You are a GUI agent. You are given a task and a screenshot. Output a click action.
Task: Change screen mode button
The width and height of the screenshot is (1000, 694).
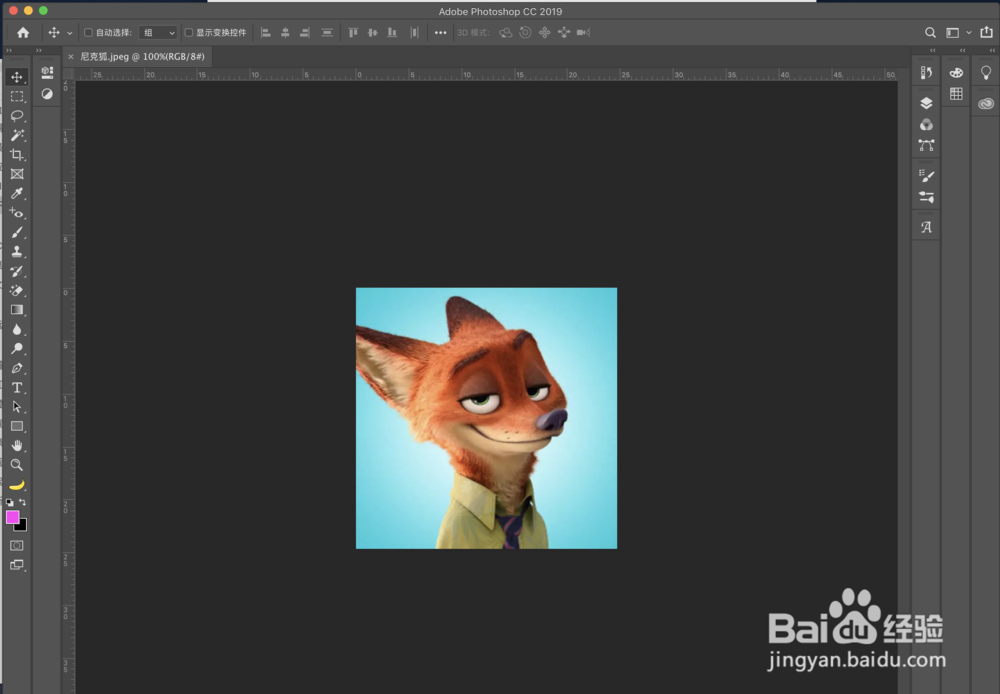pyautogui.click(x=17, y=565)
